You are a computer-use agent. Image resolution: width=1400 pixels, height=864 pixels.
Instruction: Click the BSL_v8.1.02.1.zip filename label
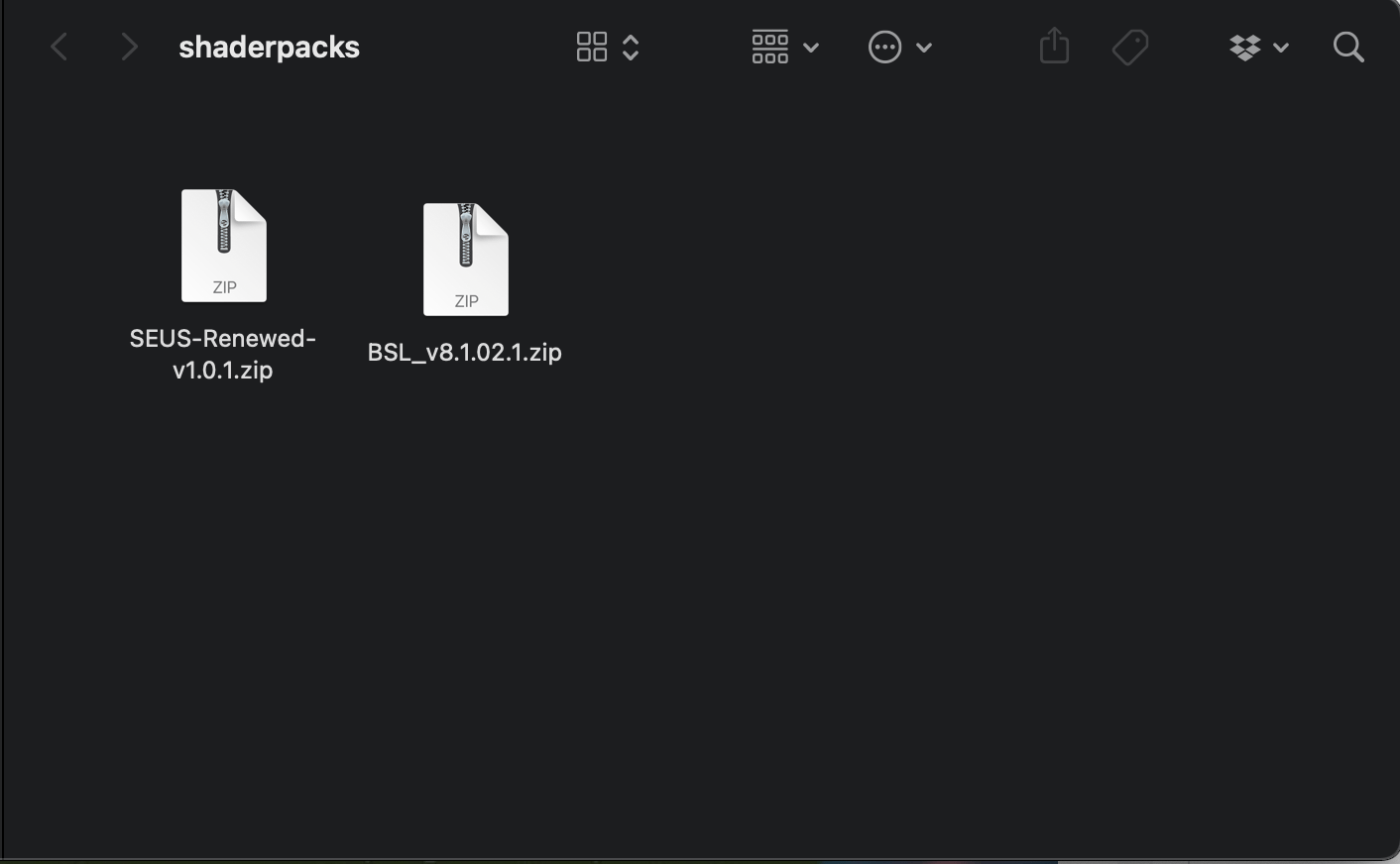[464, 352]
